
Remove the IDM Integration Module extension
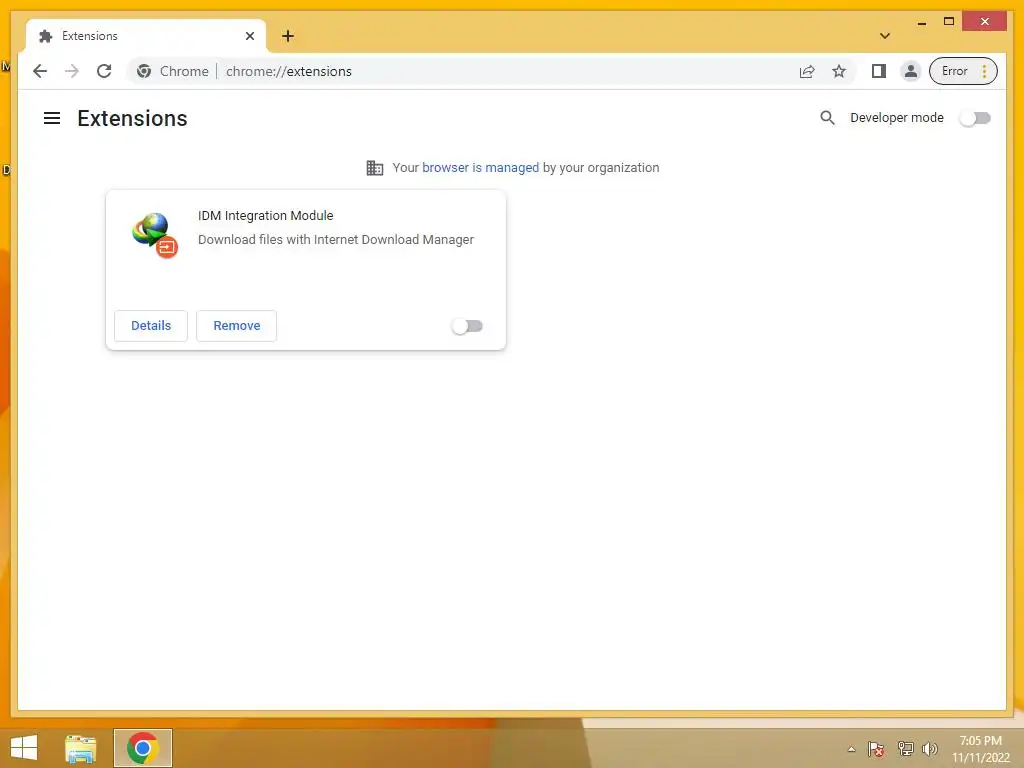(236, 326)
